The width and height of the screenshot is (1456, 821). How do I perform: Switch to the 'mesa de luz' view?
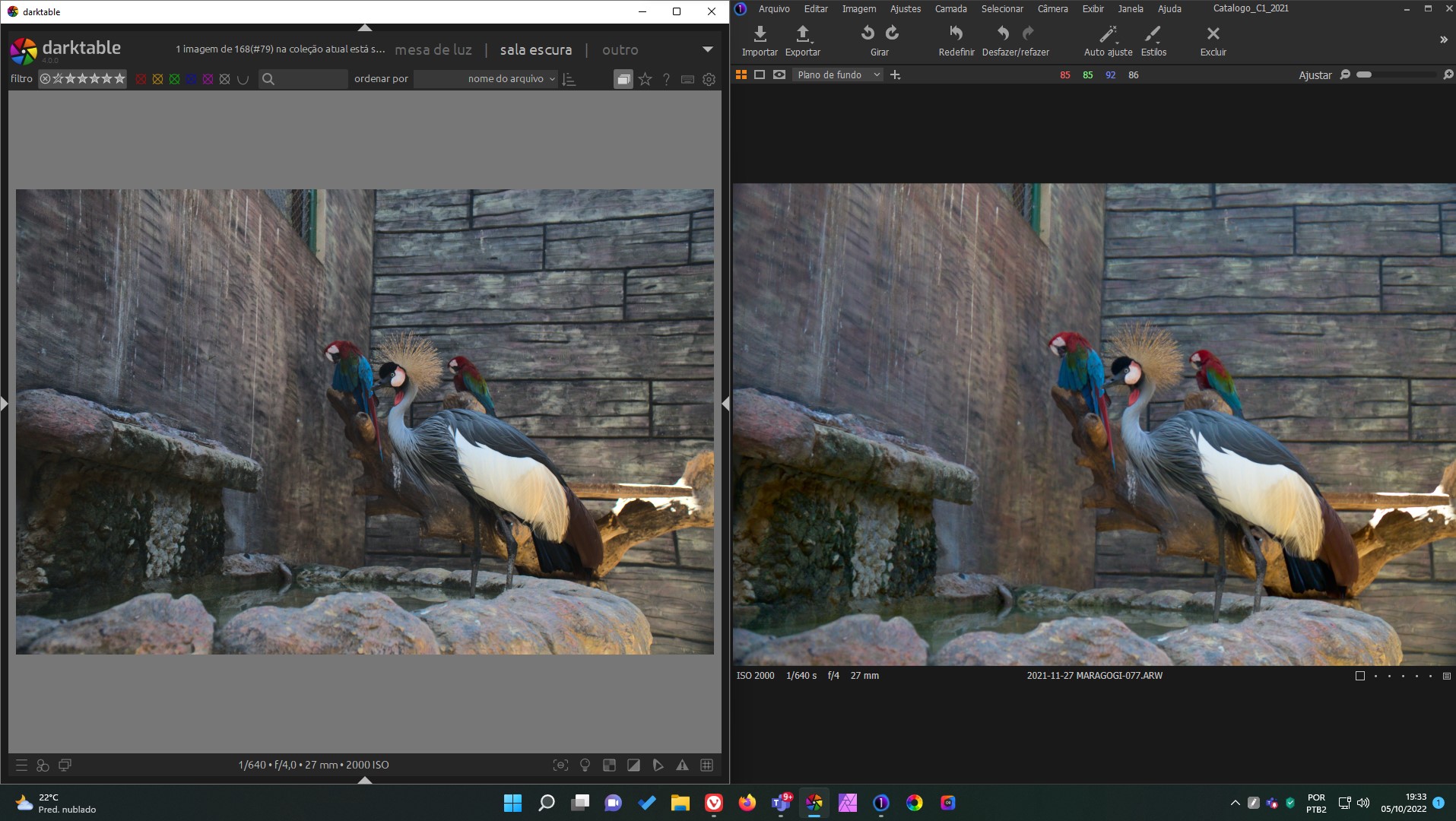click(x=433, y=50)
